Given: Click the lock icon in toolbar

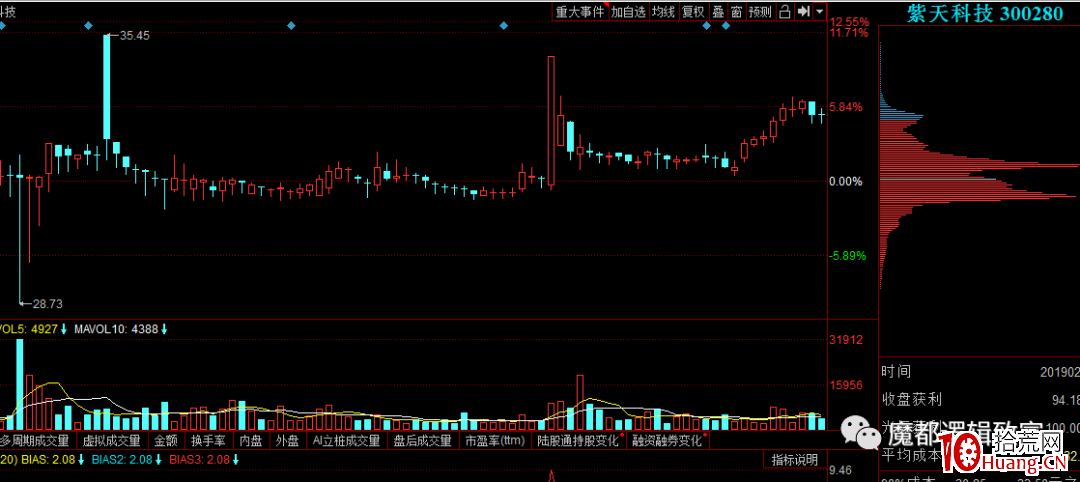Looking at the screenshot, I should click(784, 11).
